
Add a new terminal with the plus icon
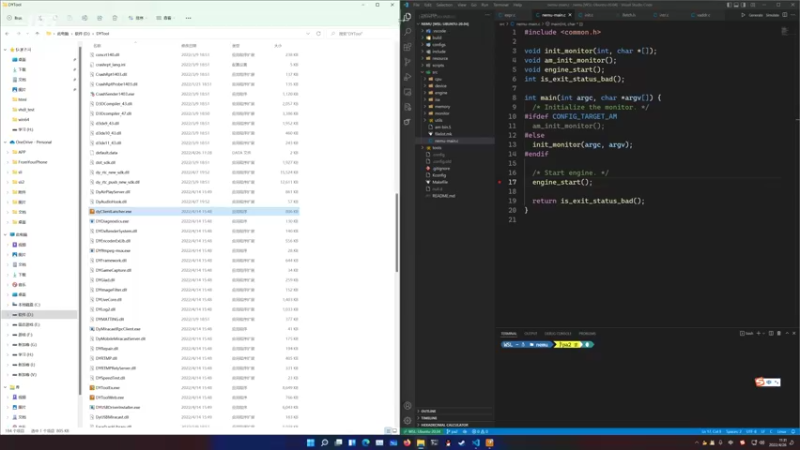pos(758,333)
